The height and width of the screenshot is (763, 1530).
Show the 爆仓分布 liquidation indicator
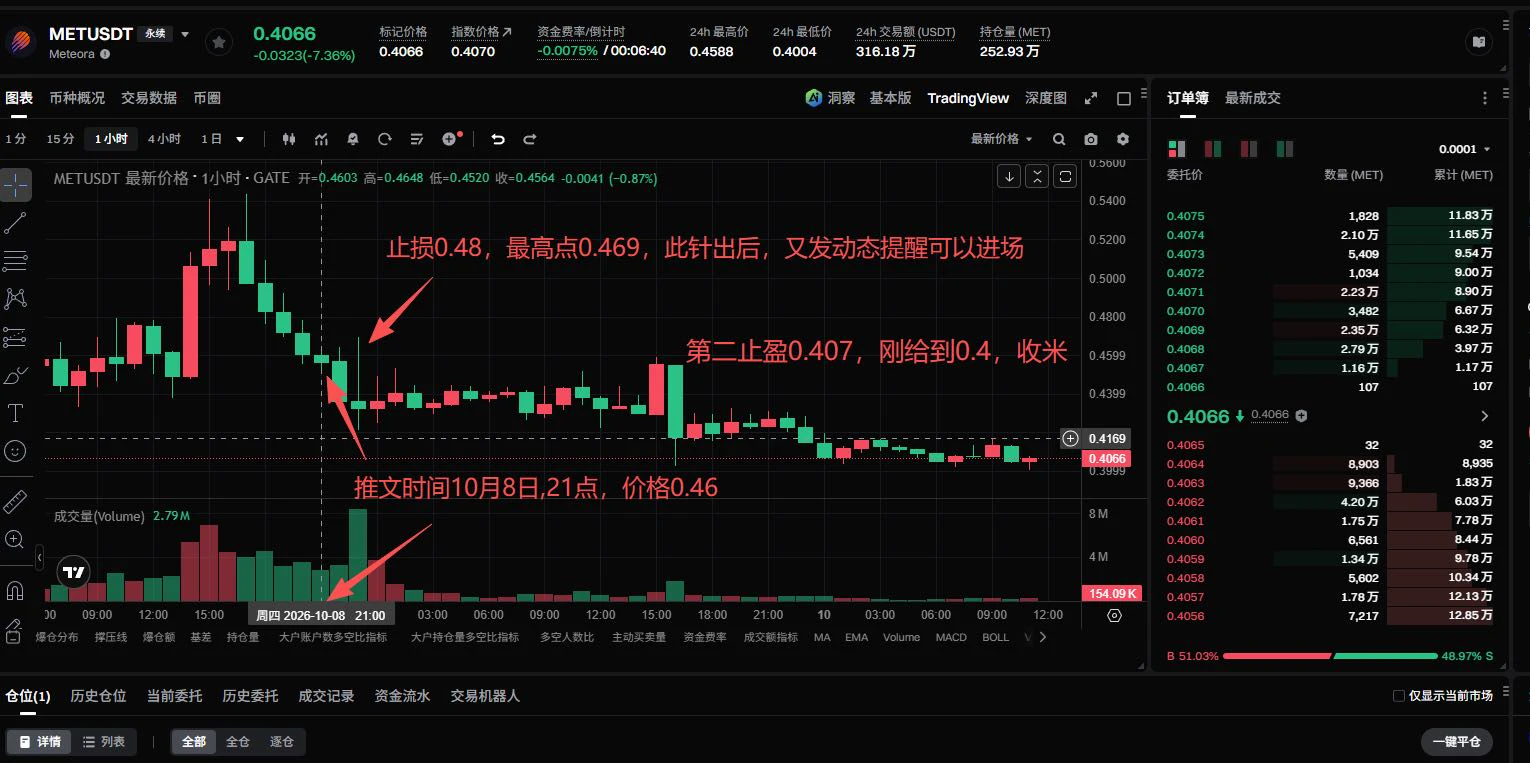tap(56, 637)
